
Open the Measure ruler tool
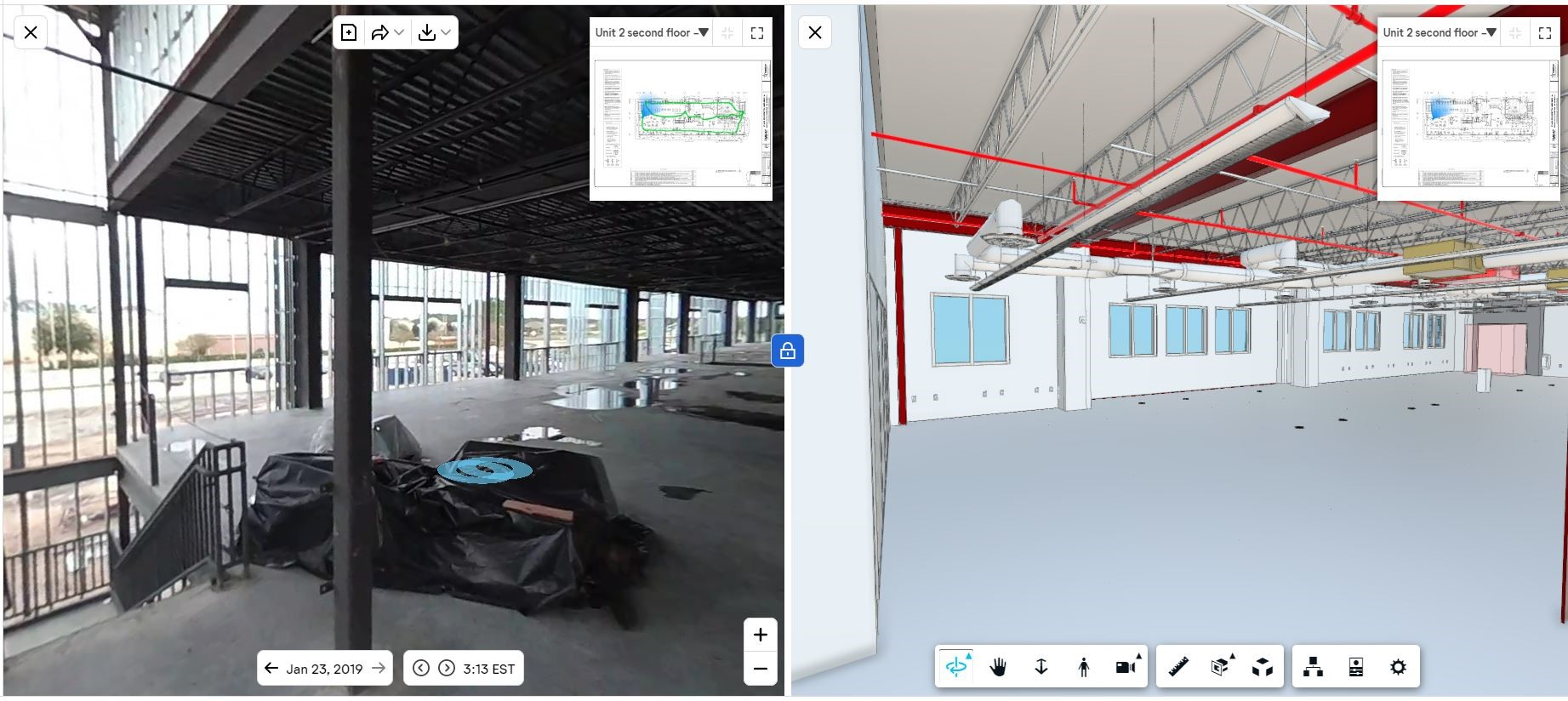point(1178,668)
